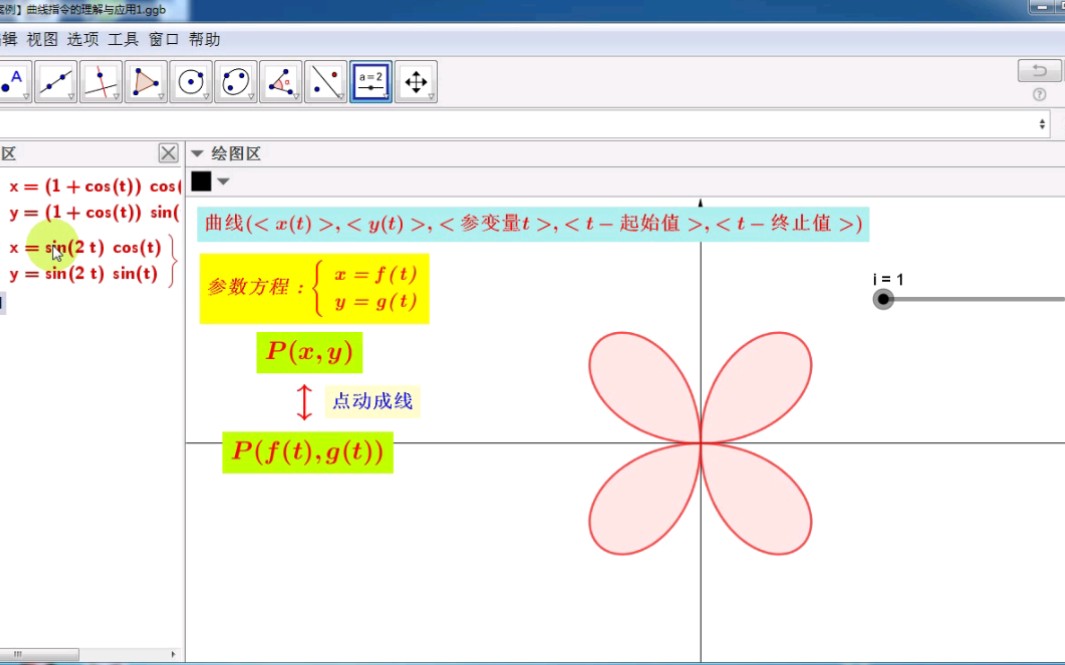Activate the Move Graphics View tool
Image resolution: width=1065 pixels, height=665 pixels.
pyautogui.click(x=416, y=80)
